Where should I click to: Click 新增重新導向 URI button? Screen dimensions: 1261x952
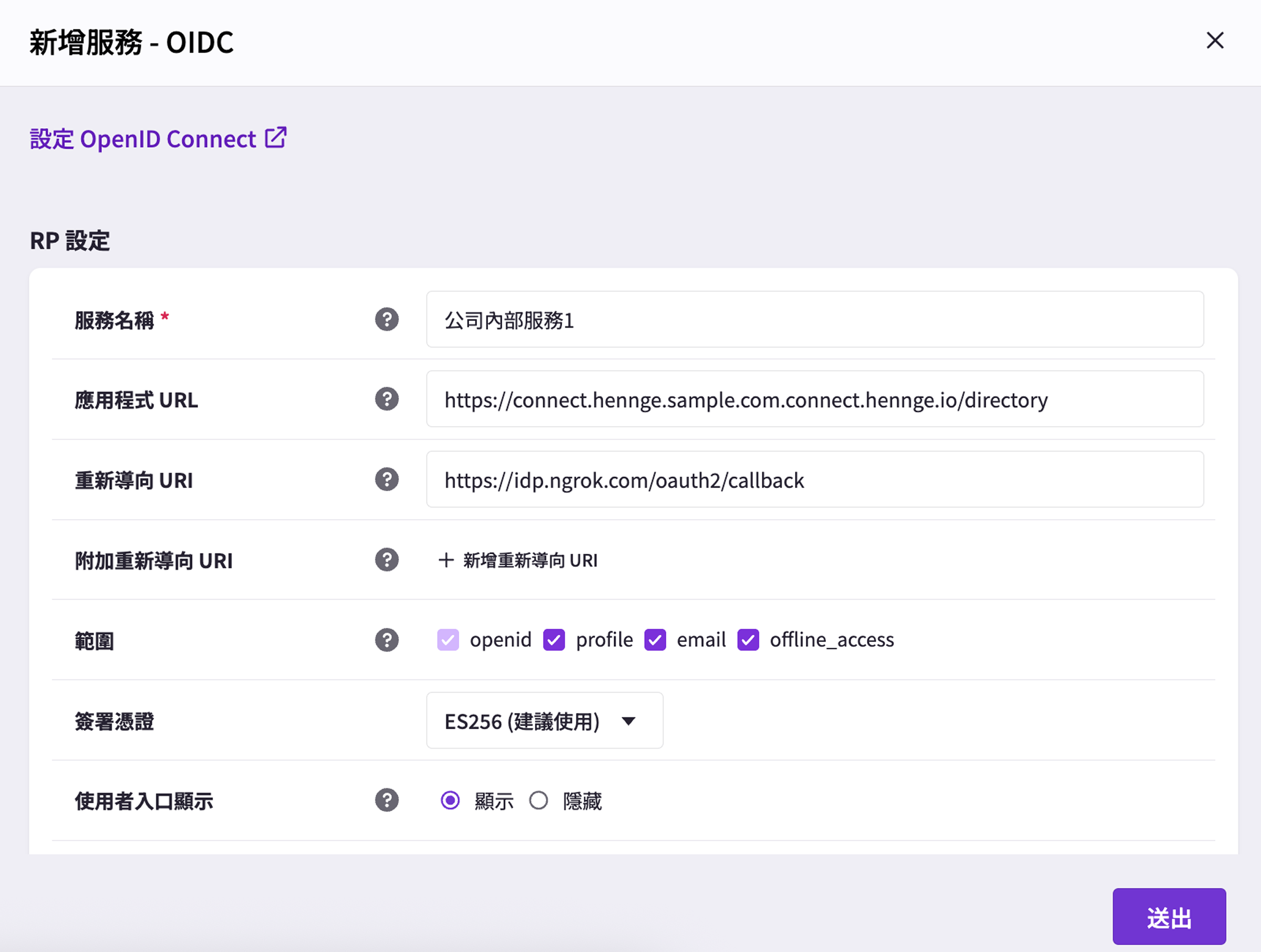tap(518, 561)
